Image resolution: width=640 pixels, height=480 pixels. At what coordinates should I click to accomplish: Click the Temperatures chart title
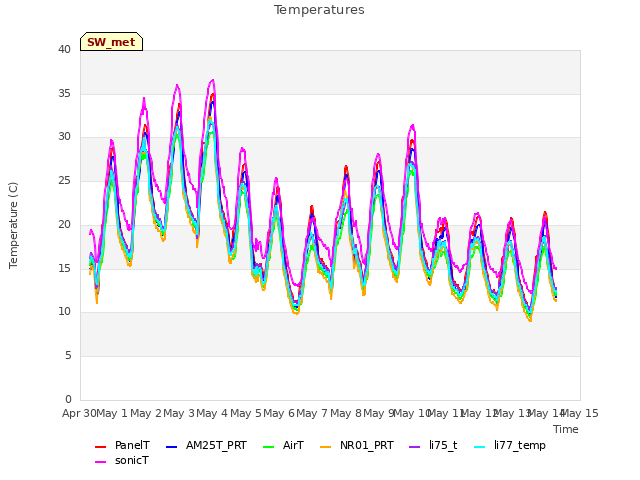click(x=319, y=10)
